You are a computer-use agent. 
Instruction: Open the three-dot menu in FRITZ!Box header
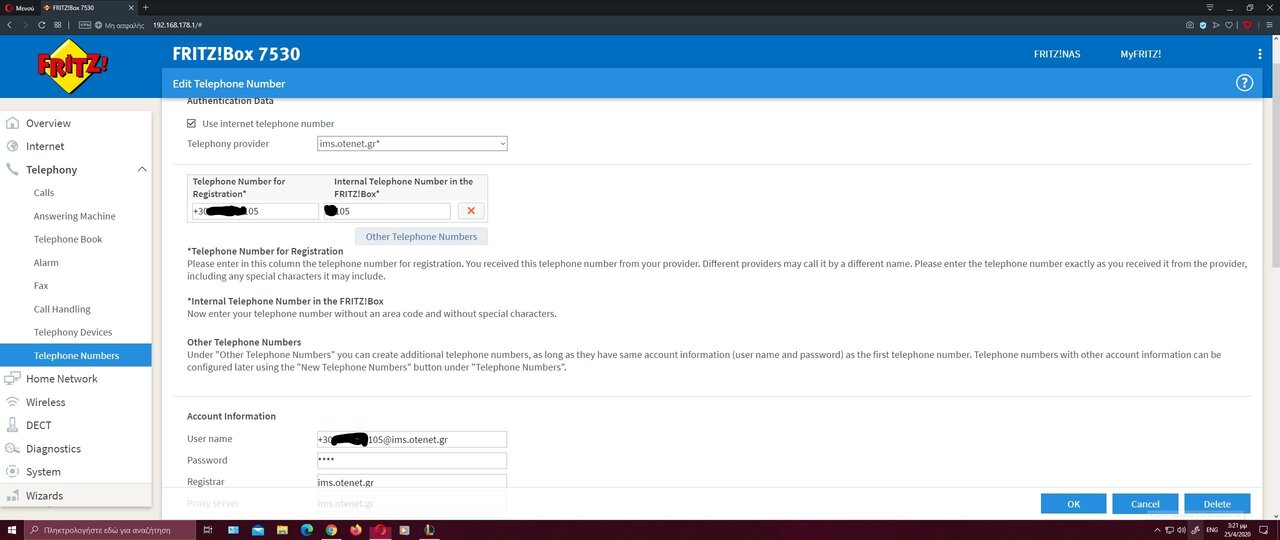point(1260,54)
